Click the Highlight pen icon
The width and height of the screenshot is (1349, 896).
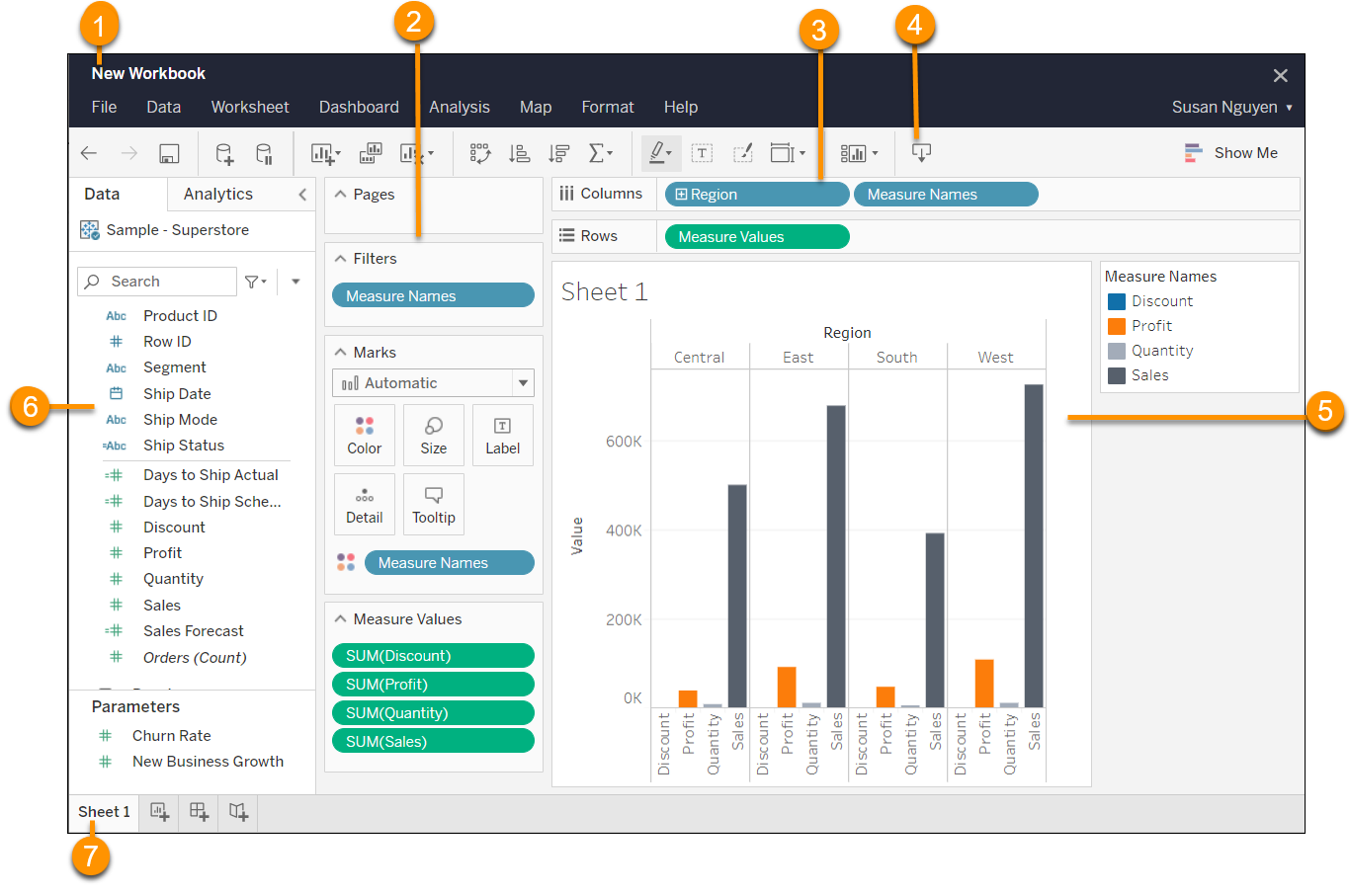tap(660, 153)
